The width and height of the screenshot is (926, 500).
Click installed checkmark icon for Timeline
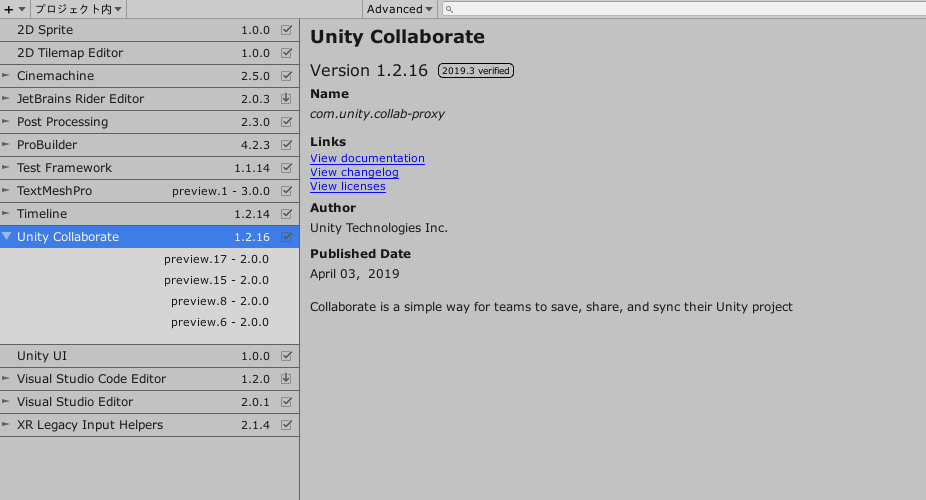tap(286, 214)
